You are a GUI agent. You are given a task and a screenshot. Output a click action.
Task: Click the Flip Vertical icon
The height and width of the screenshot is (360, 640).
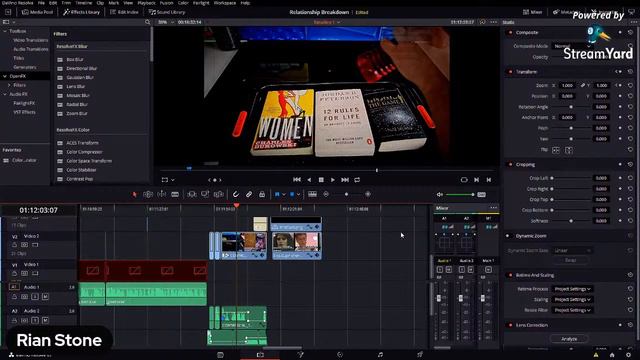[x=569, y=150]
